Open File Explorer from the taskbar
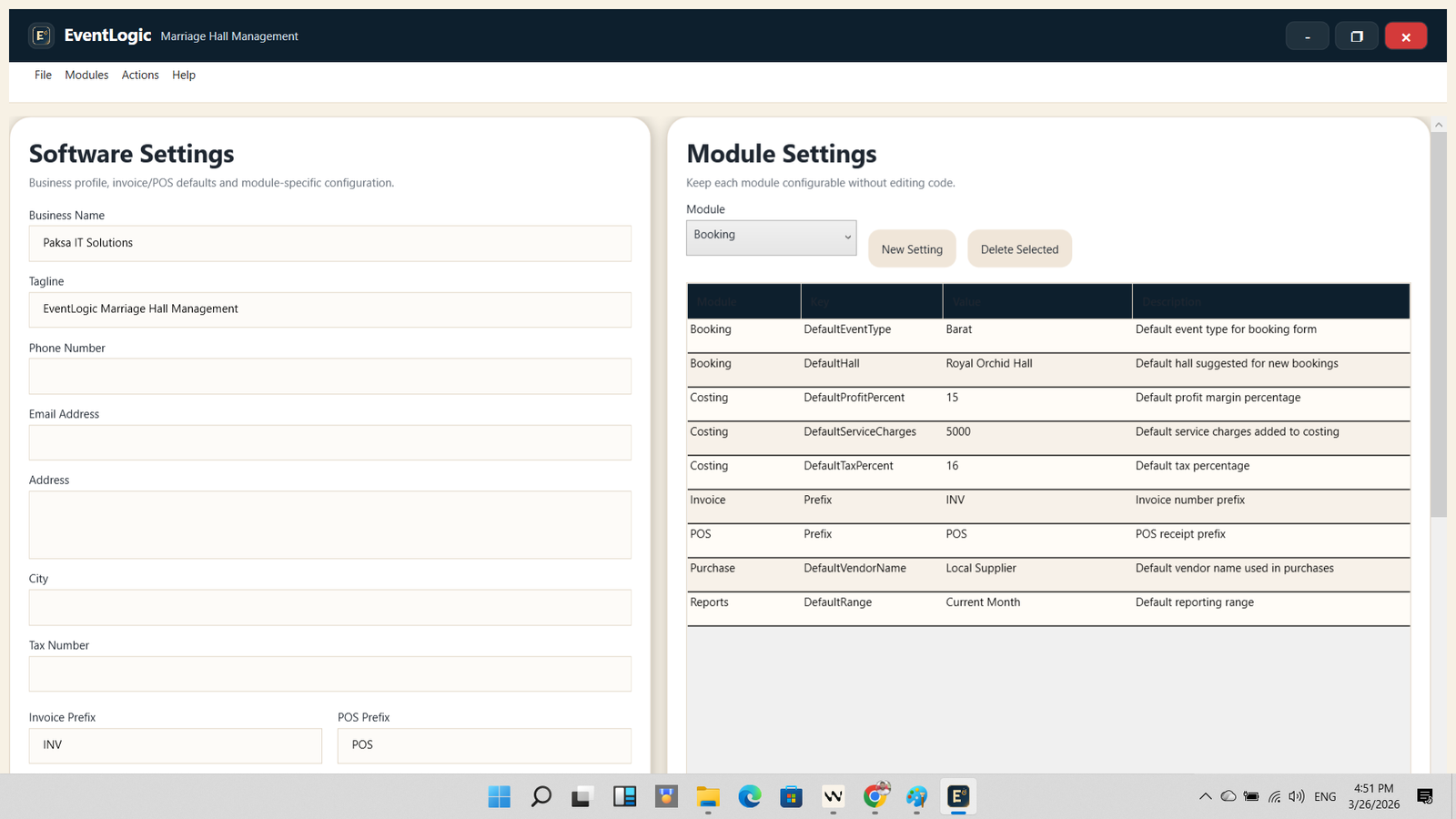Viewport: 1456px width, 819px height. [x=708, y=797]
